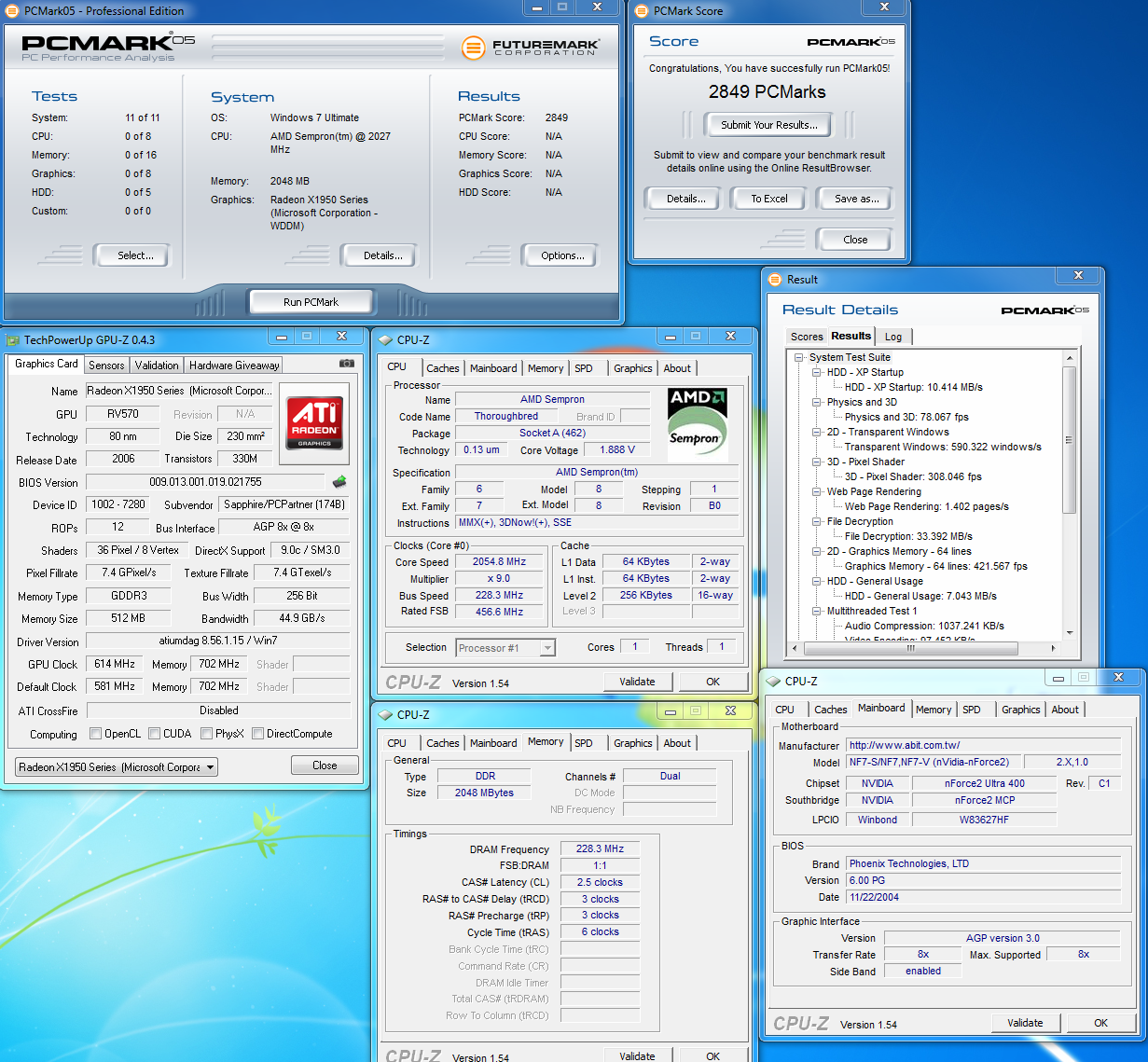Click the BIOS save chip icon in GPU-Z
Viewport: 1148px width, 1062px height.
pyautogui.click(x=339, y=482)
